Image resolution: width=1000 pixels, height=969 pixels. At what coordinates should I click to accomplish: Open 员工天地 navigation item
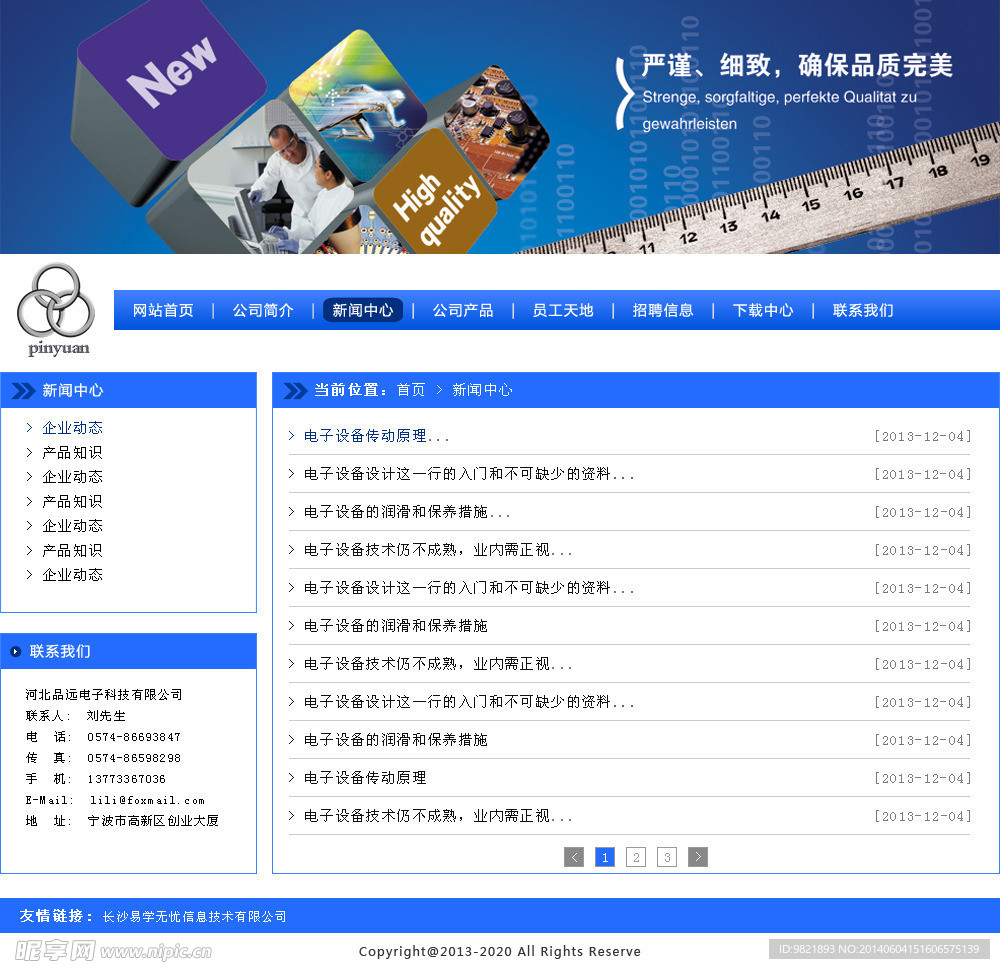563,311
